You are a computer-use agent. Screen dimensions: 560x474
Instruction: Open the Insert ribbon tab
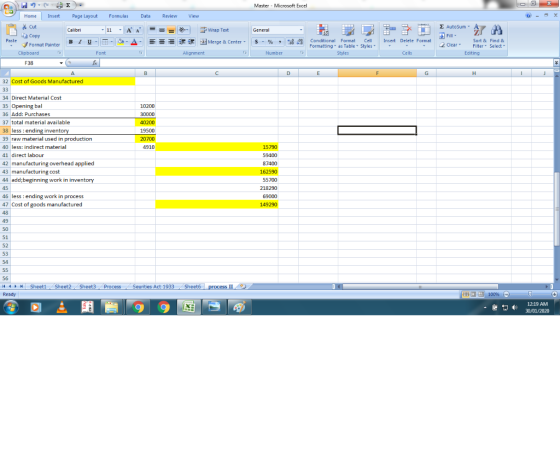54,16
